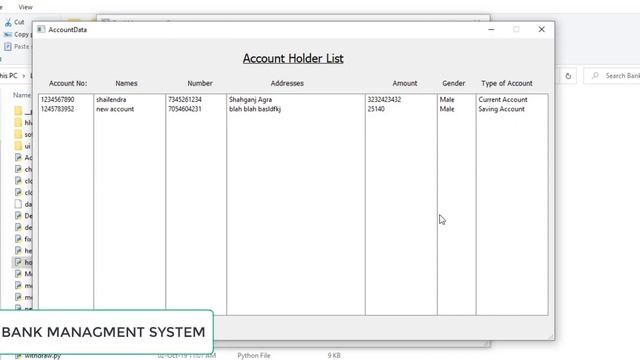Click the Names column label
This screenshot has height=360, width=640.
[x=126, y=83]
